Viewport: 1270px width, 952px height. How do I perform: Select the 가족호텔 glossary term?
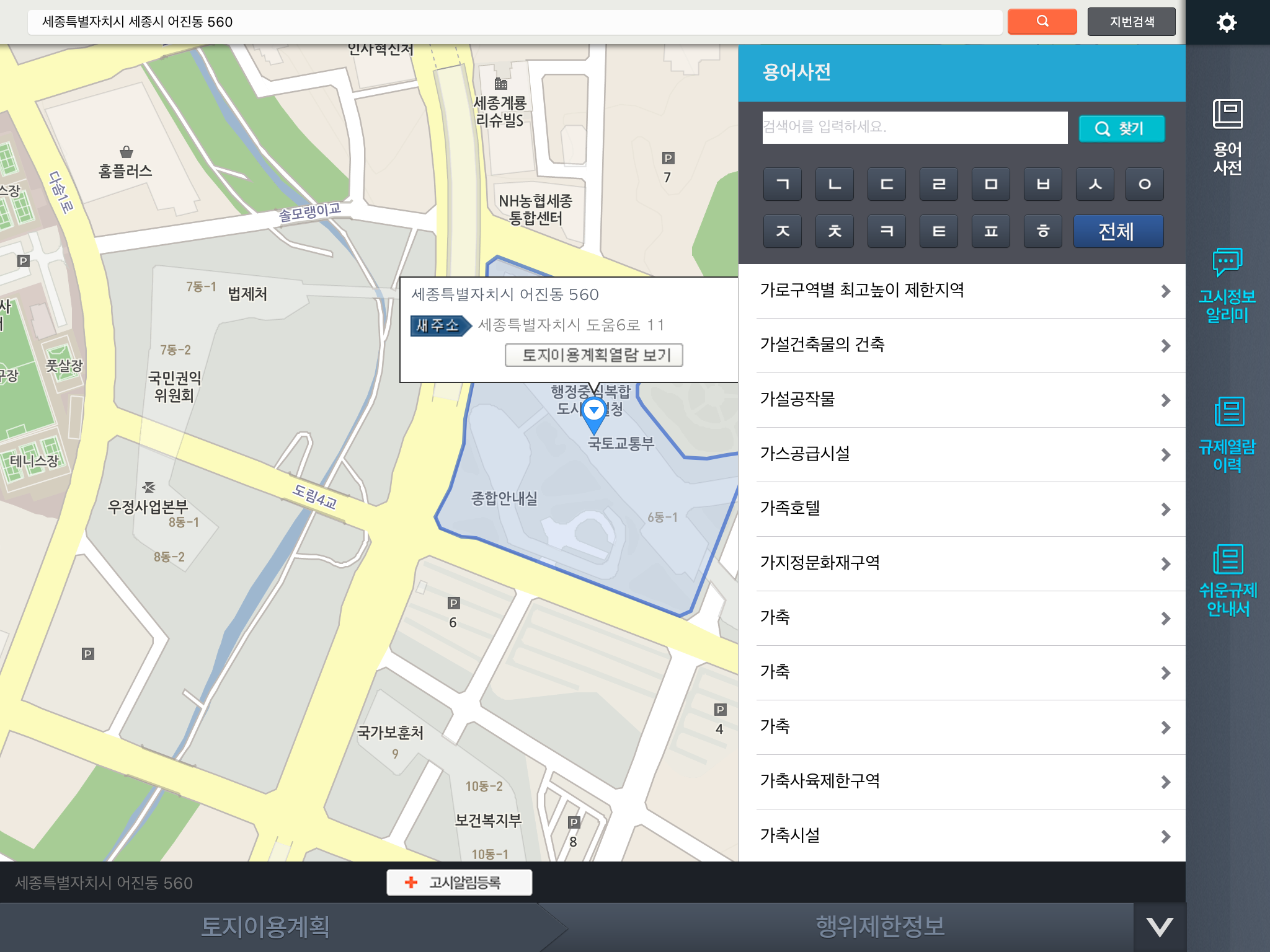(790, 508)
